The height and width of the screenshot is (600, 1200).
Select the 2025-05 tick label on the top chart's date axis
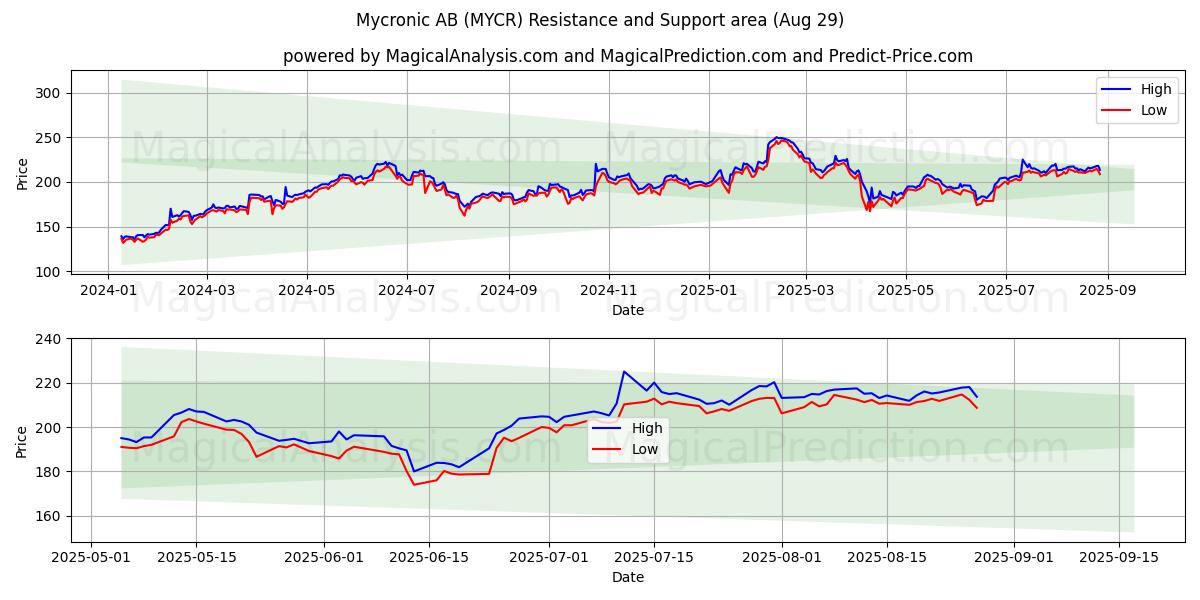point(905,291)
